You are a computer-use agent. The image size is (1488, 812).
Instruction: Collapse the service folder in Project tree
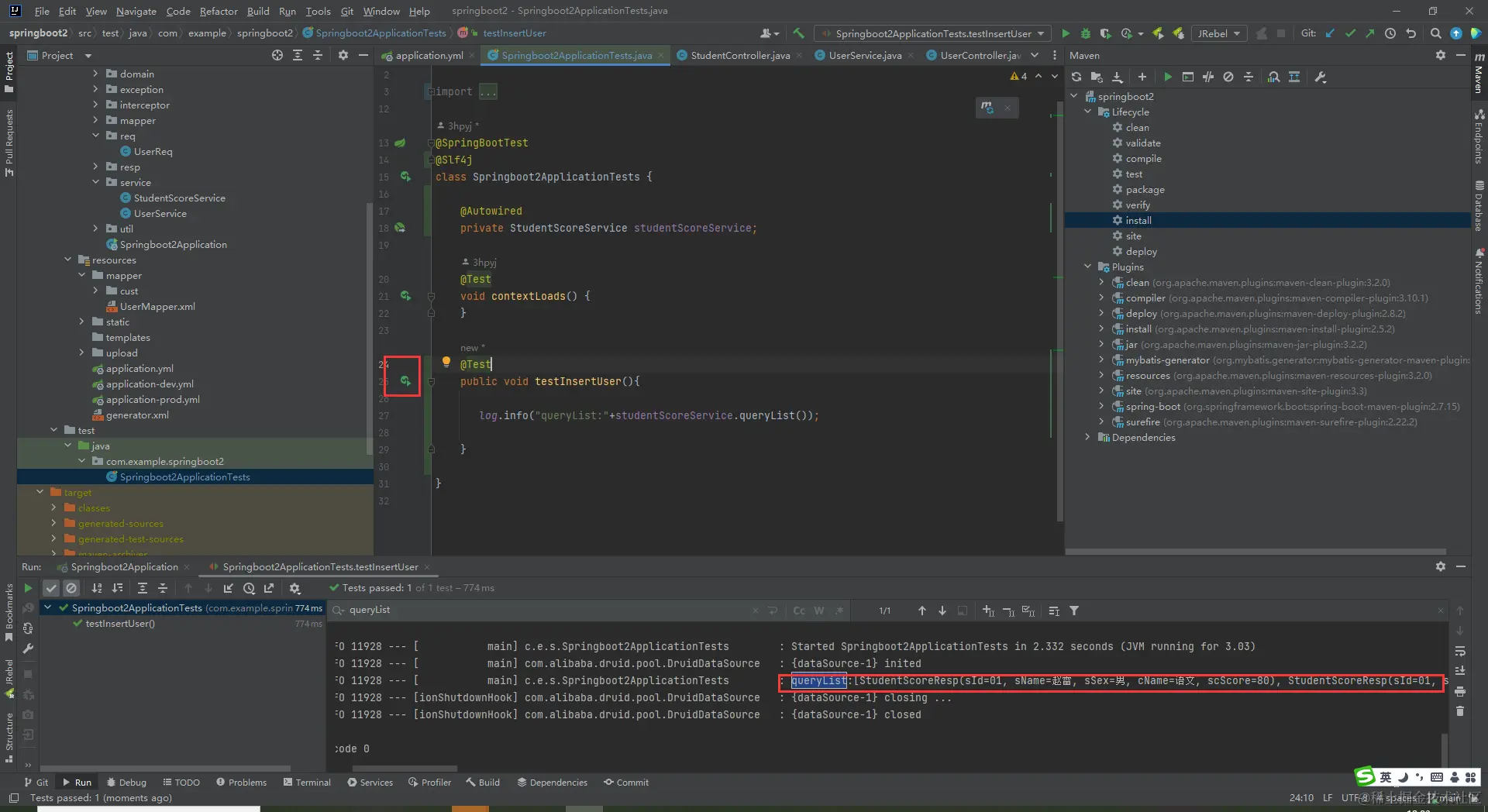[96, 182]
